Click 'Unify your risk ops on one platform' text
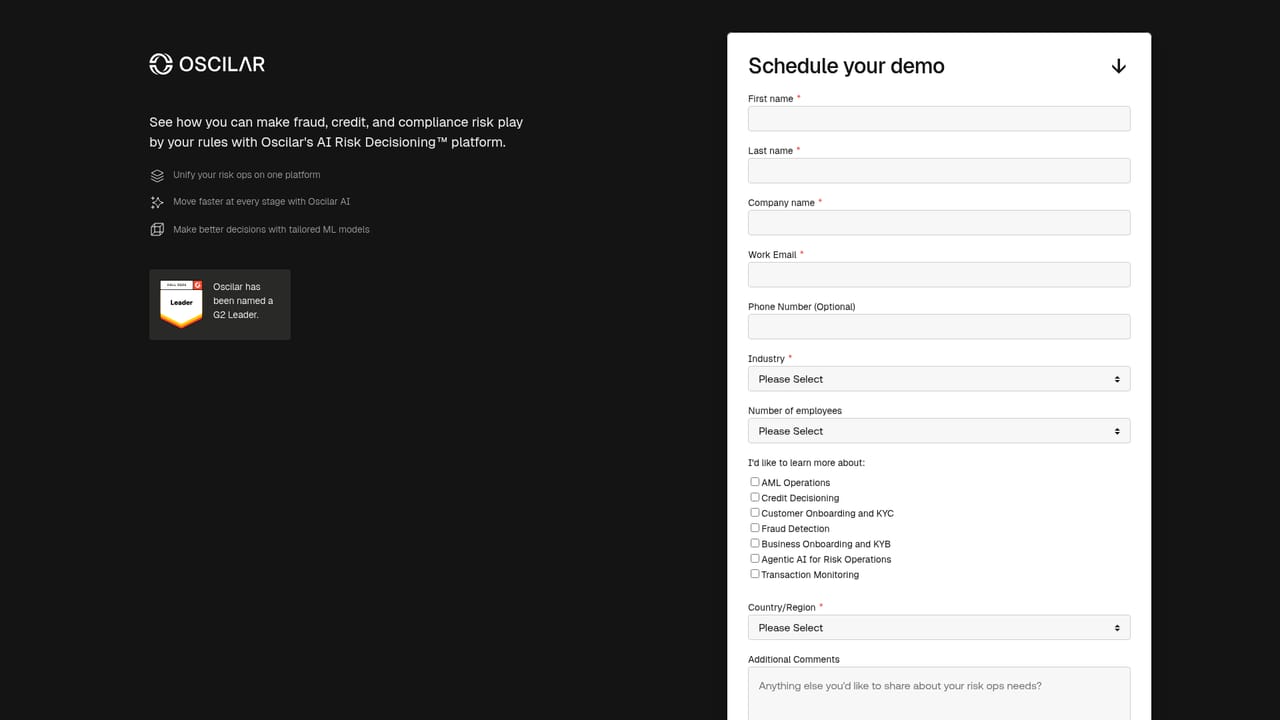The width and height of the screenshot is (1280, 720). click(247, 175)
